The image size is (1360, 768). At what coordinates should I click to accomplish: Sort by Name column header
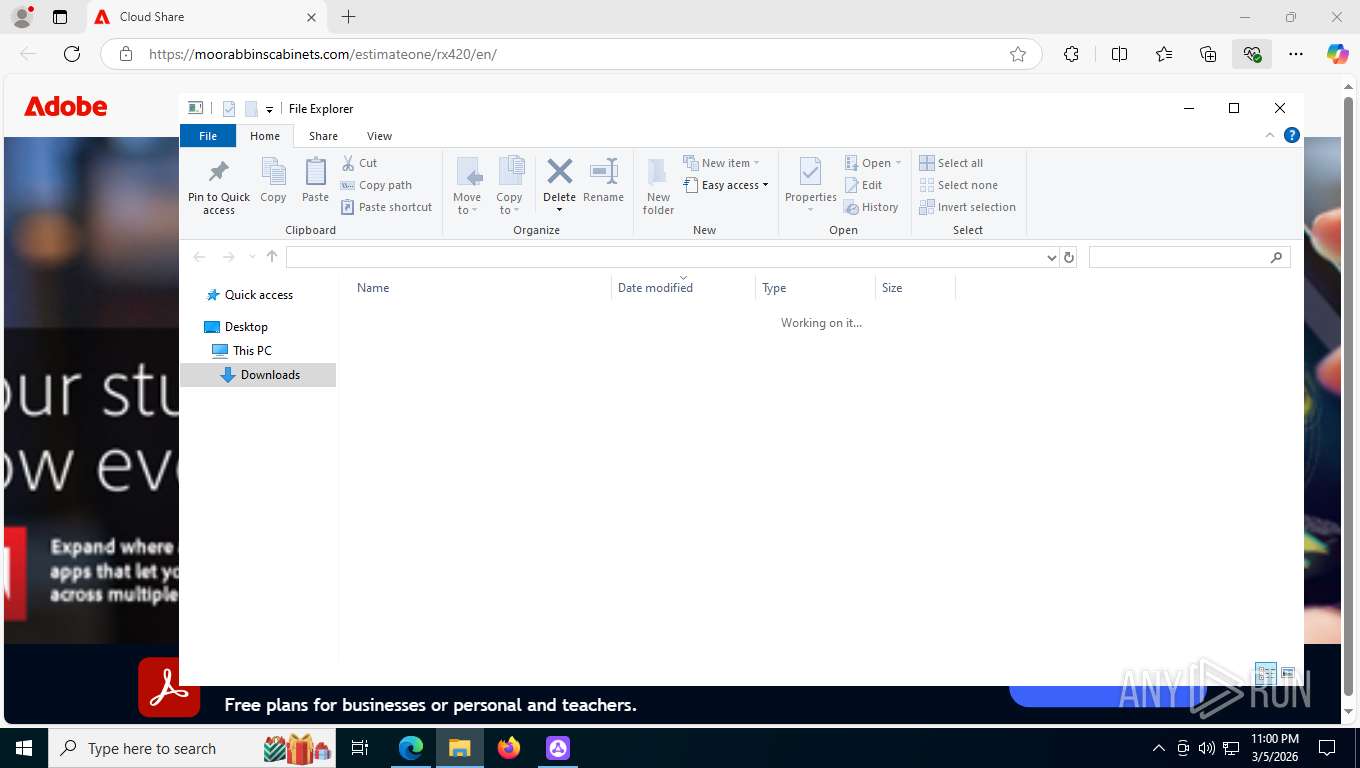pos(480,288)
